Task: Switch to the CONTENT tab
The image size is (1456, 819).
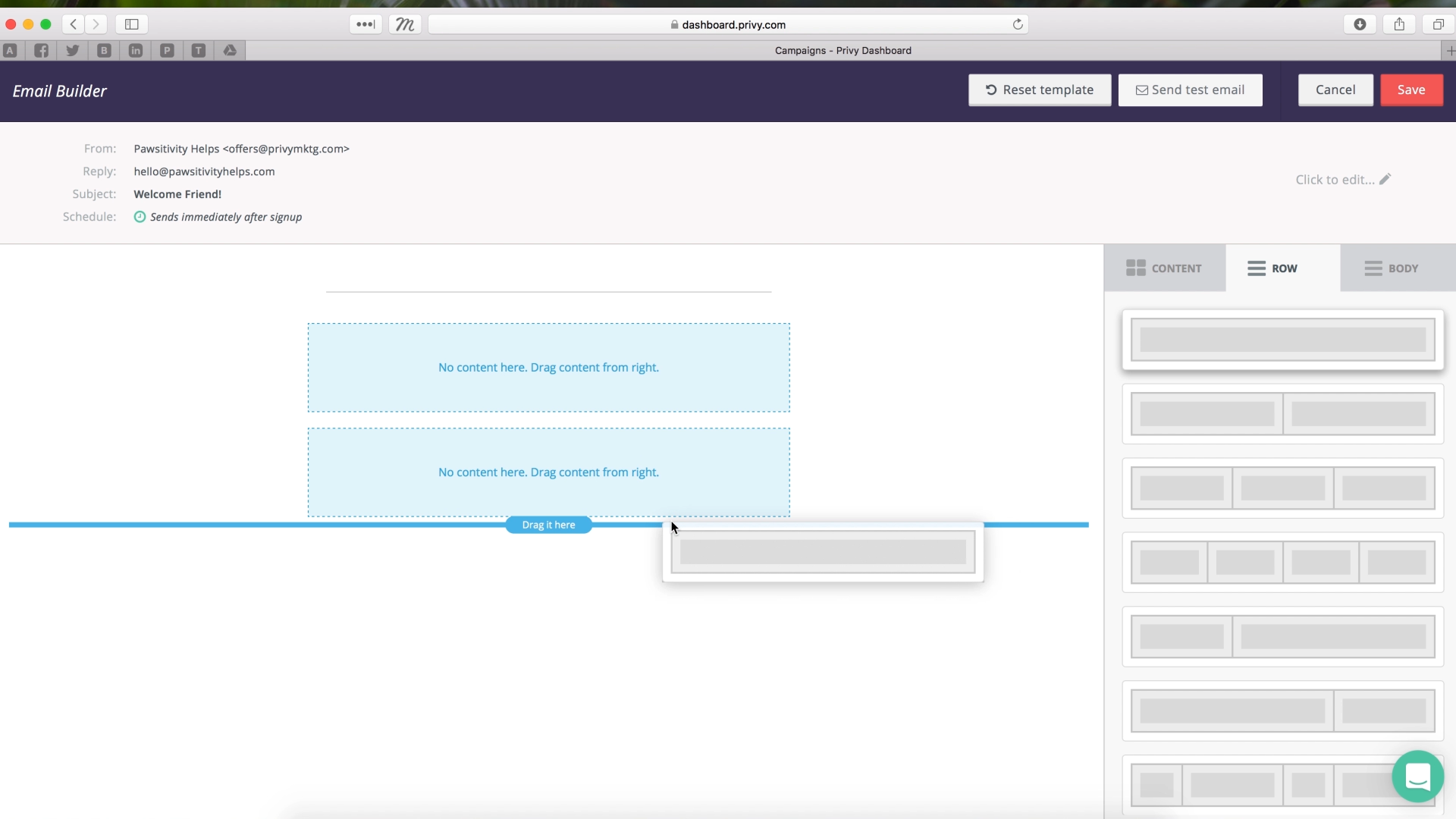Action: pos(1164,268)
